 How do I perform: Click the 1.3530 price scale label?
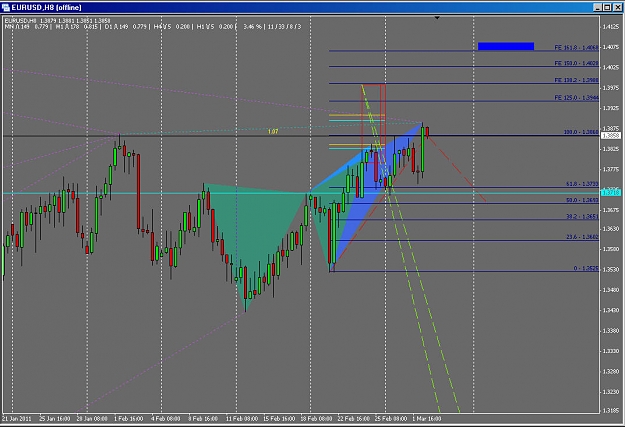click(611, 270)
